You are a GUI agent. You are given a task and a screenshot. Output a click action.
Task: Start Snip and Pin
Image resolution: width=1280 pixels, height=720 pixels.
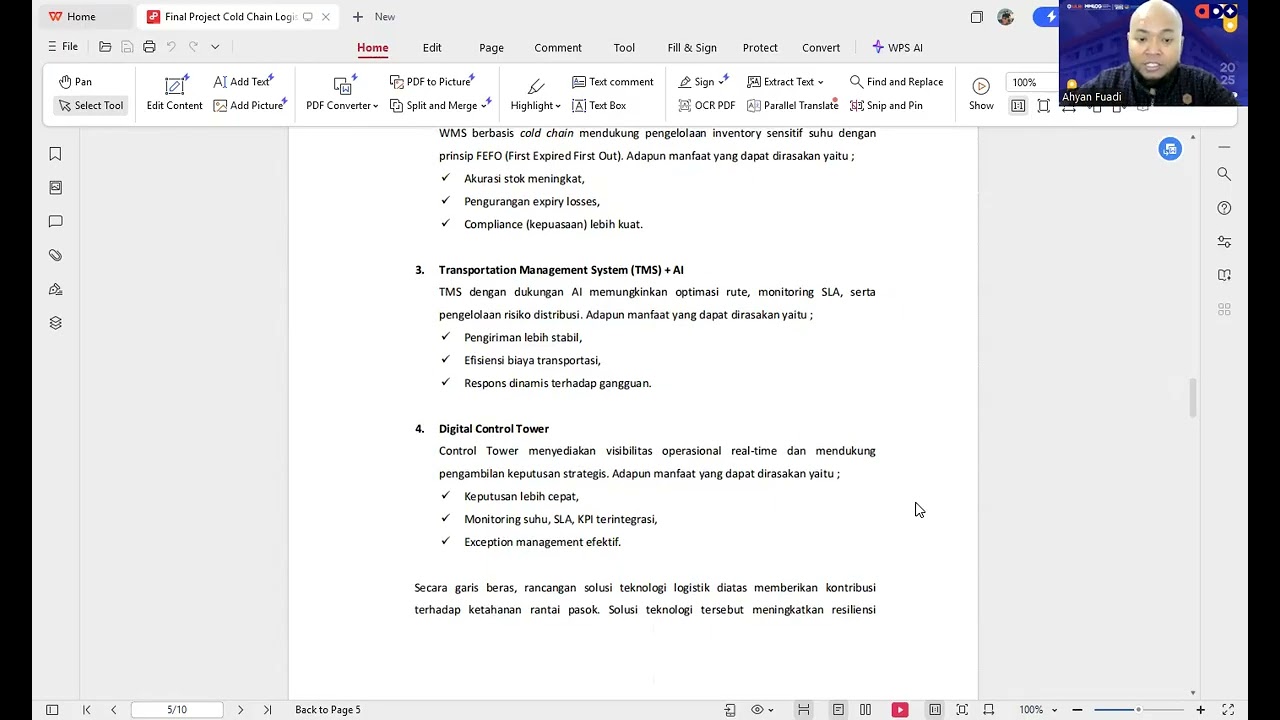pyautogui.click(x=886, y=105)
